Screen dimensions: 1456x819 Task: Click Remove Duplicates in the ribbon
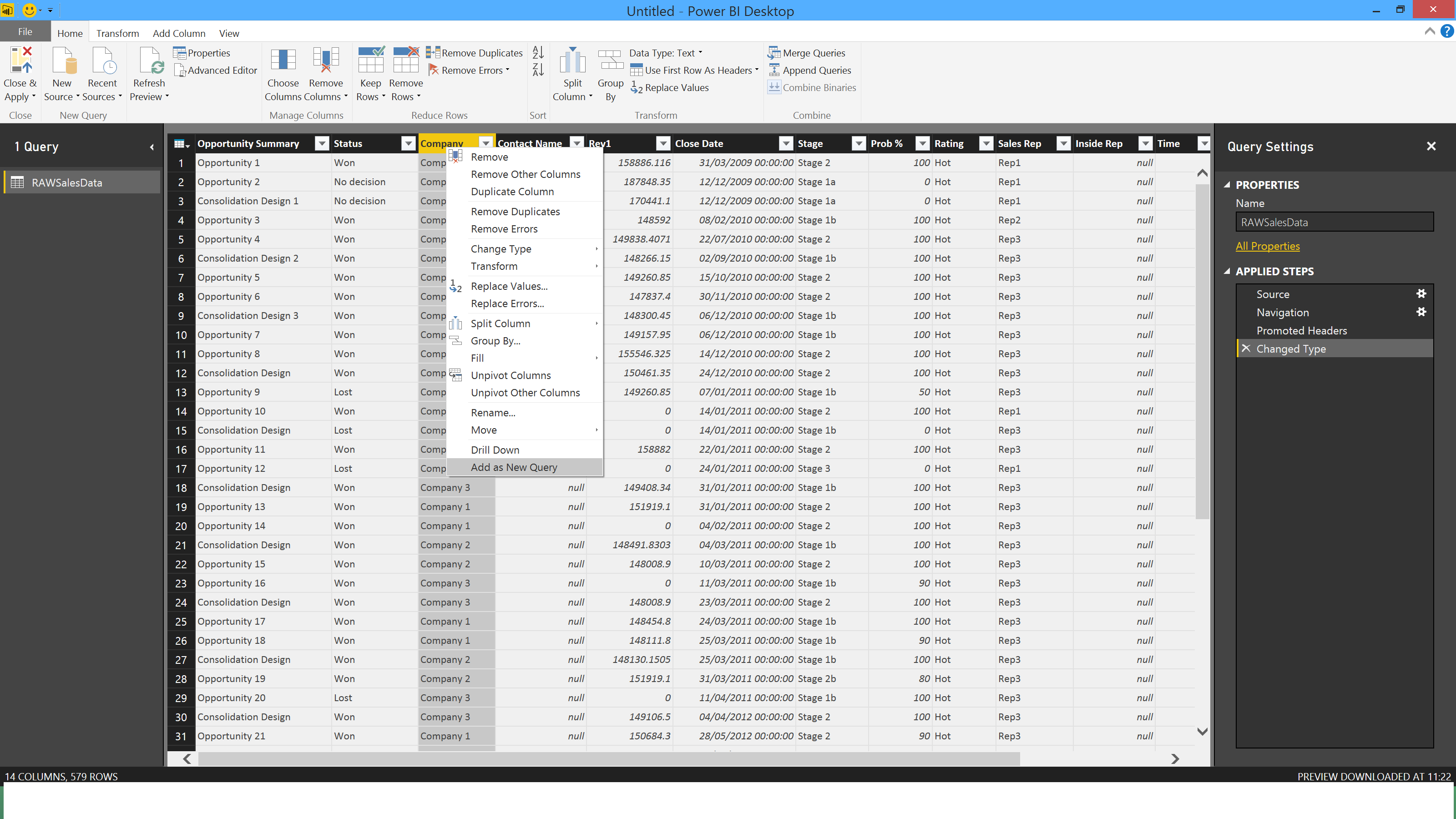click(x=475, y=53)
